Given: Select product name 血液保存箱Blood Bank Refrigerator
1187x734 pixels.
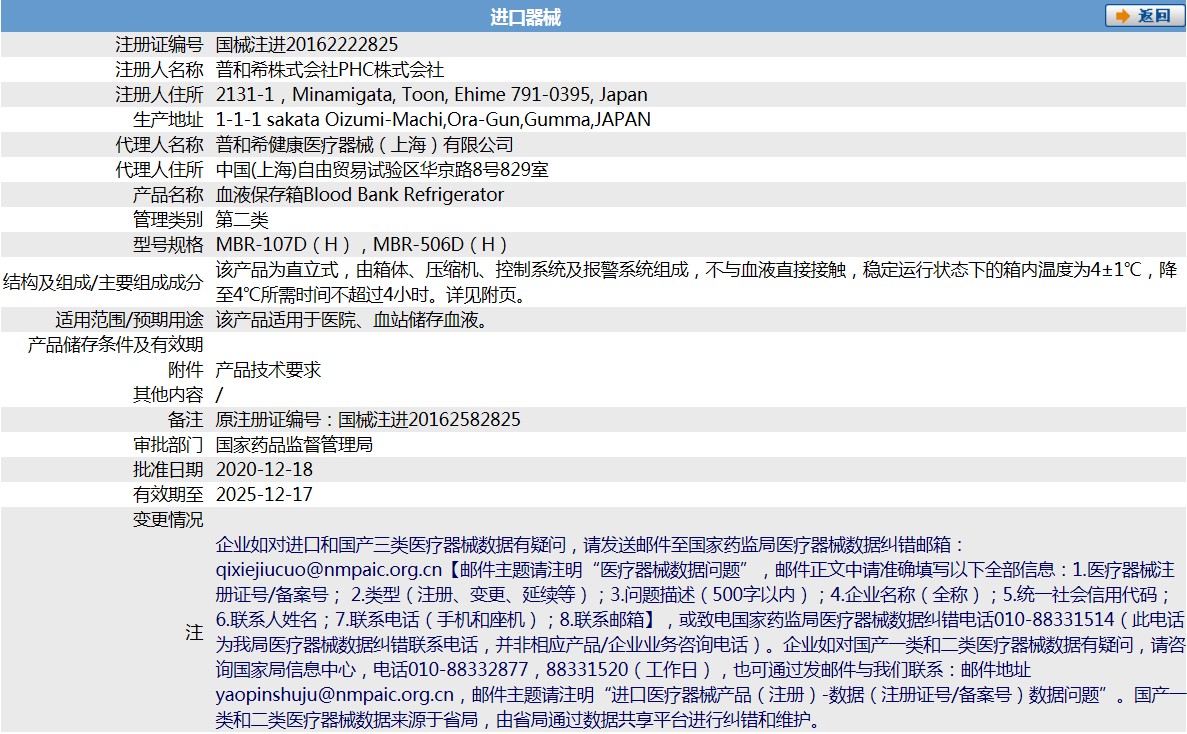Looking at the screenshot, I should 360,194.
